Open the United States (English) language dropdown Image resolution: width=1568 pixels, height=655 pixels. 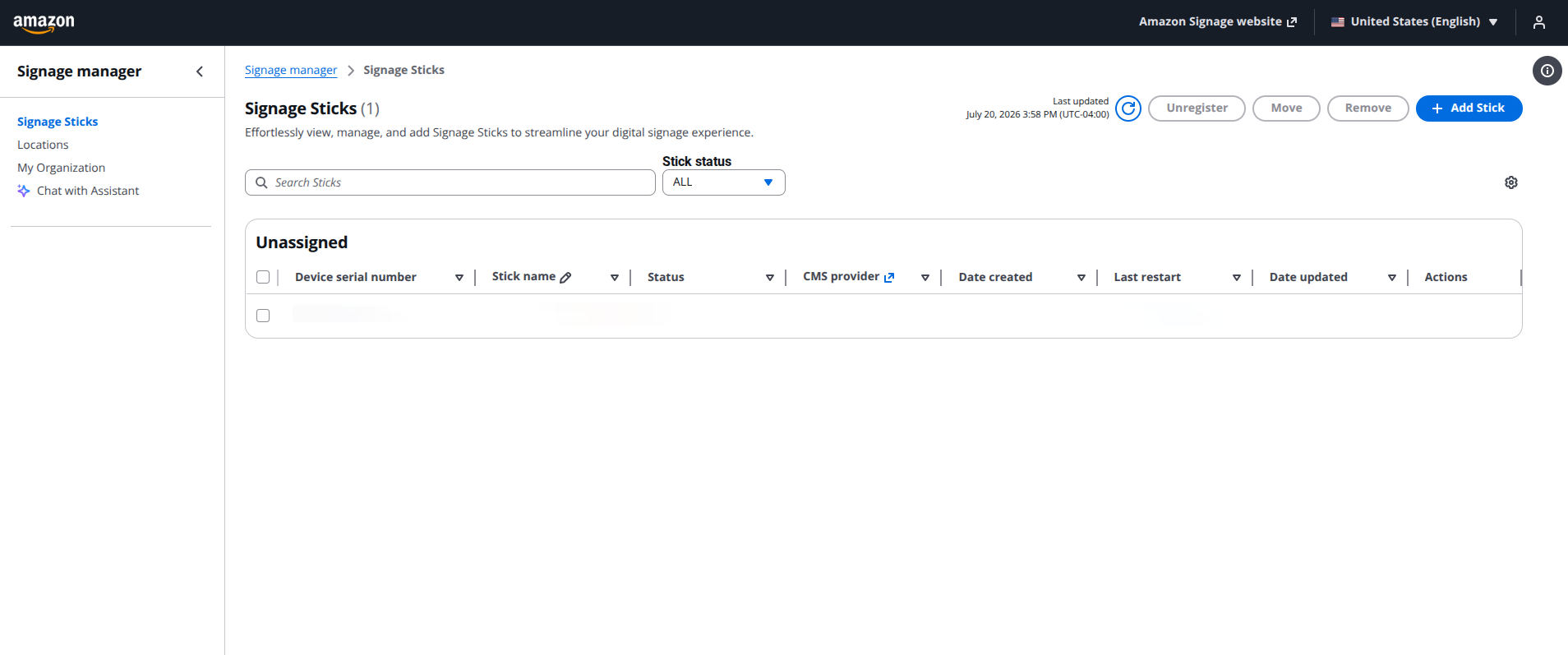(x=1414, y=22)
